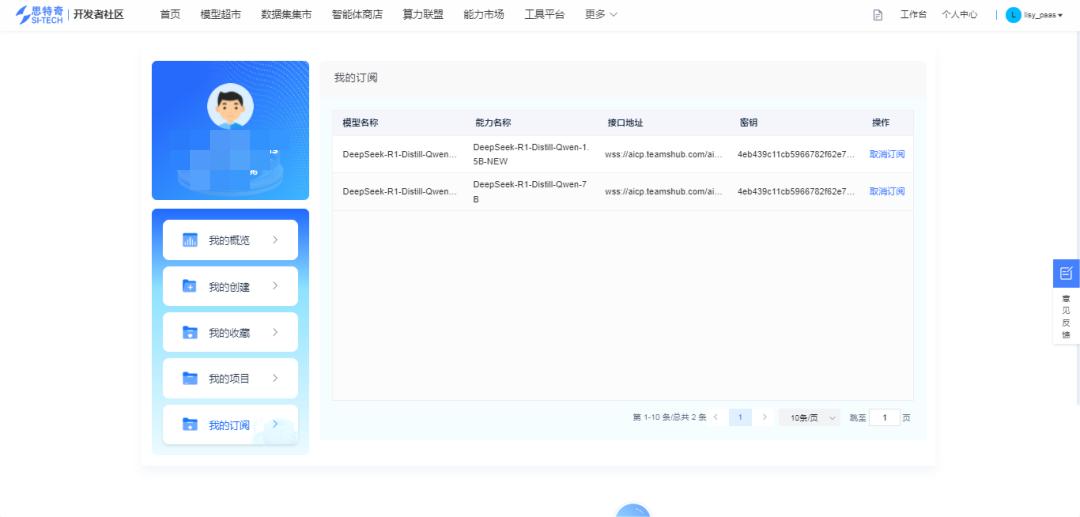The image size is (1080, 517).
Task: Cancel subscription for DeepSeek-R1-Distill-Qwen-7B
Action: (x=886, y=191)
